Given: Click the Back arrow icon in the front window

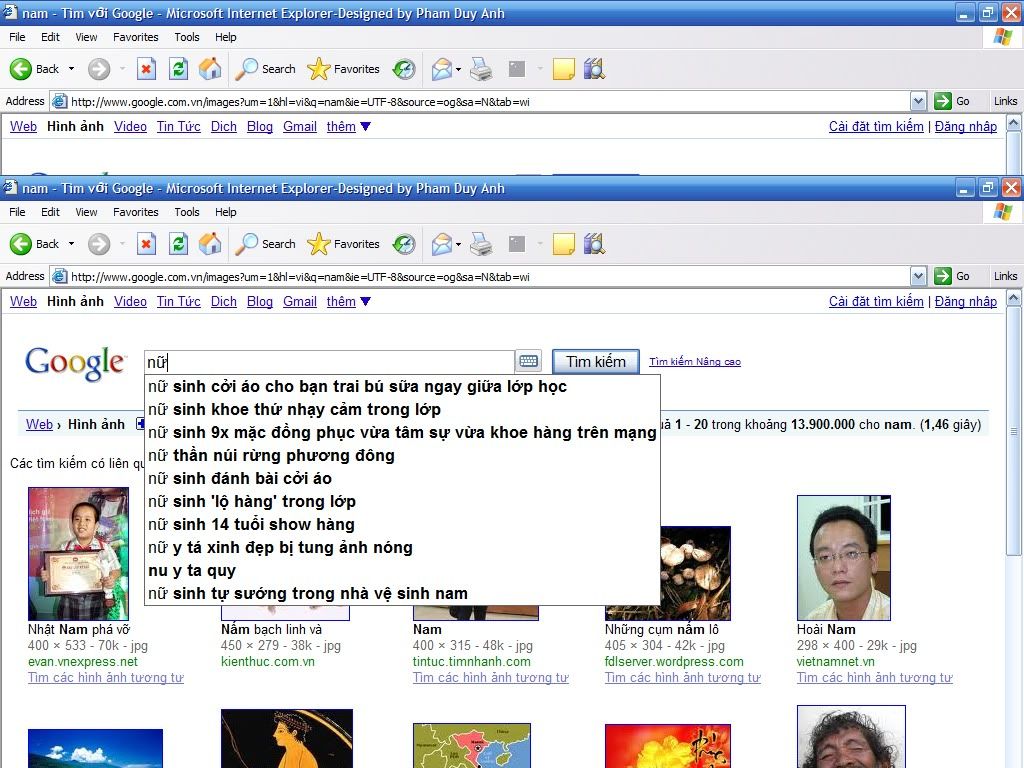Looking at the screenshot, I should (20, 244).
